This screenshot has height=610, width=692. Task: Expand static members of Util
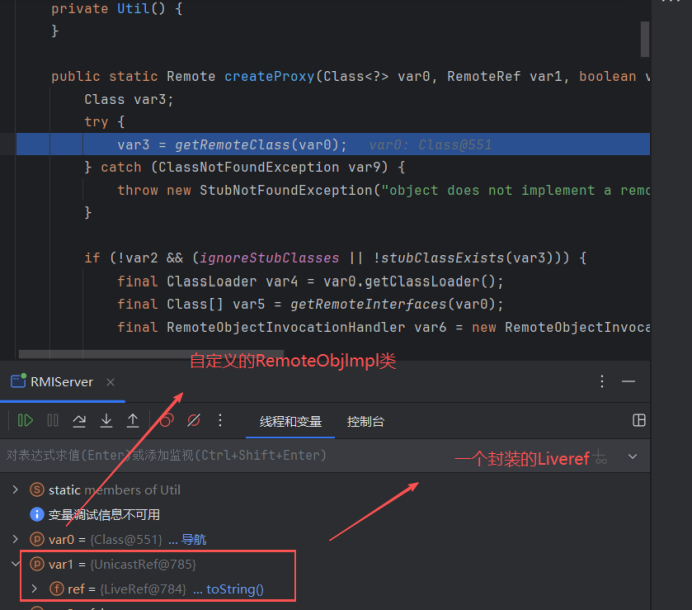coord(14,490)
